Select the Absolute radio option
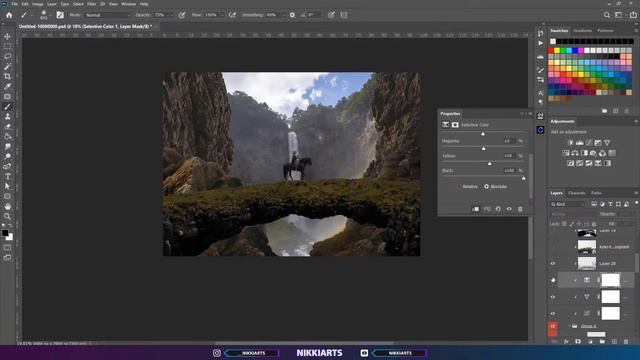 point(487,187)
